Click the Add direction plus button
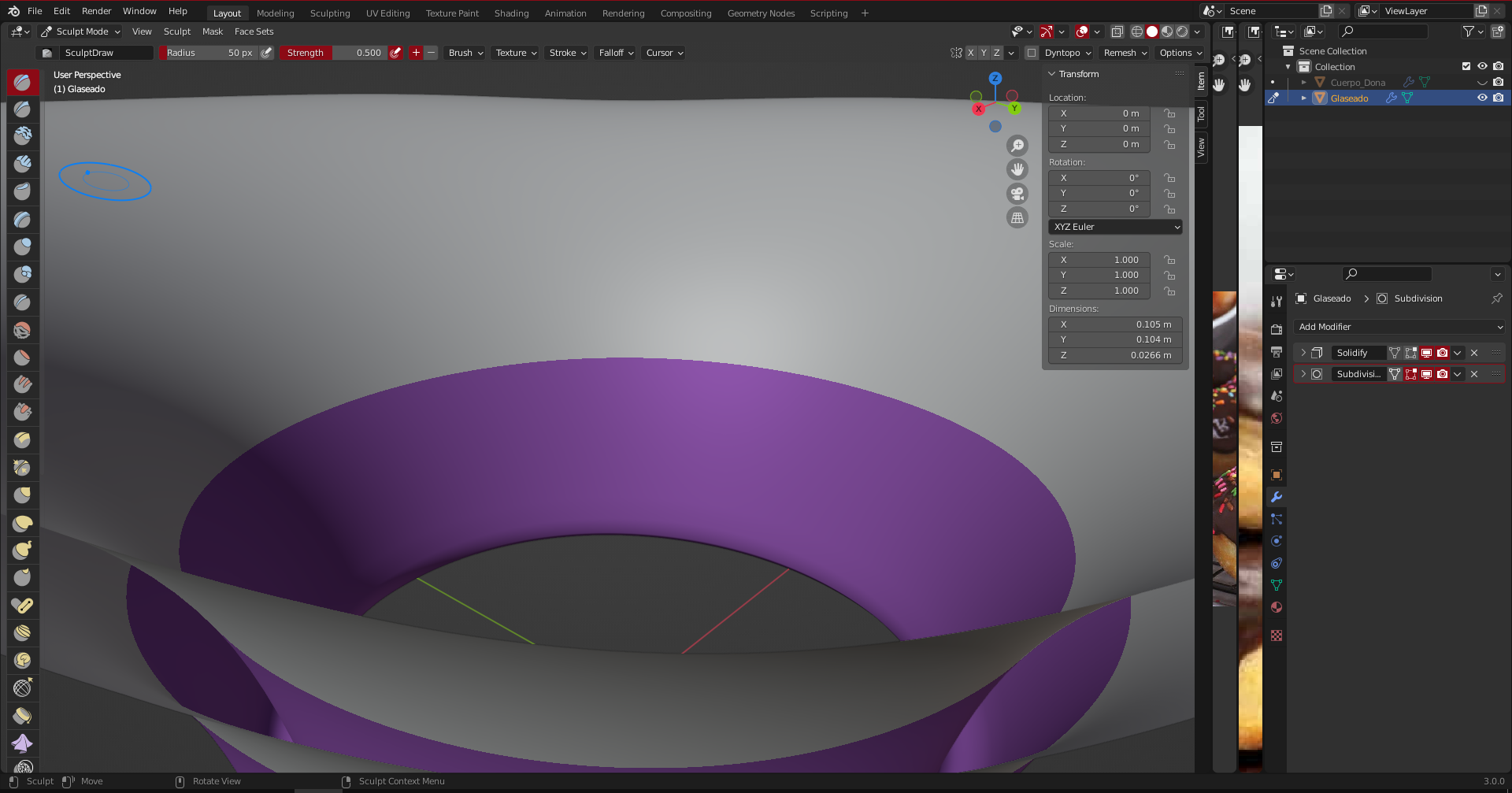 click(417, 53)
